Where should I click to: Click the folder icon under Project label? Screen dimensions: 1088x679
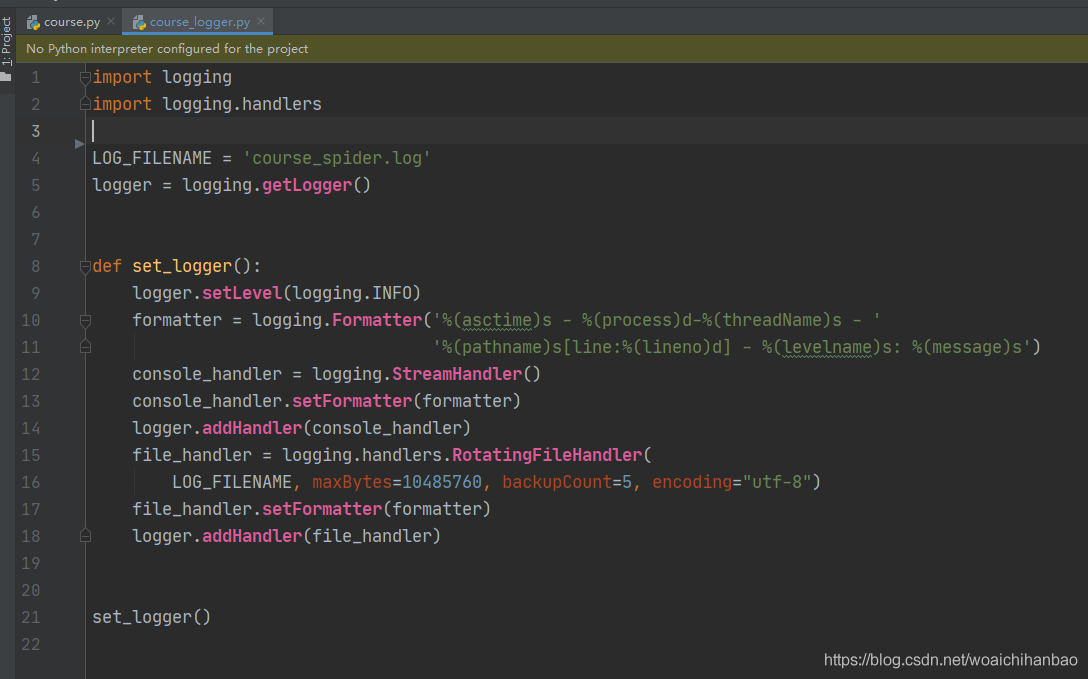pyautogui.click(x=6, y=75)
